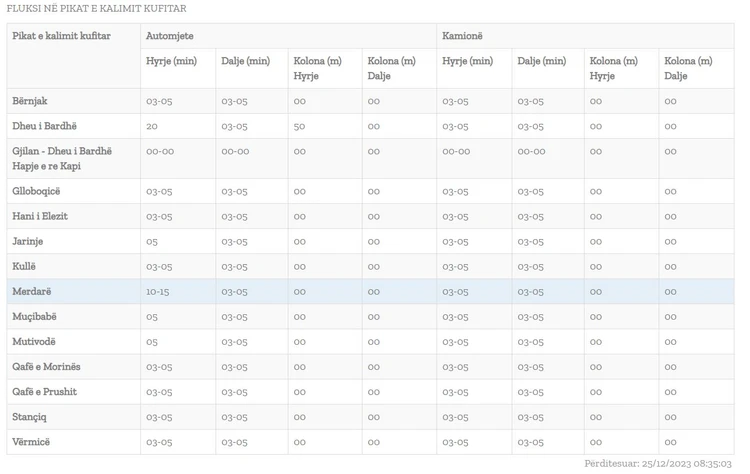Select the Vërmicë crossing name
Image resolution: width=750 pixels, height=474 pixels.
[31, 442]
